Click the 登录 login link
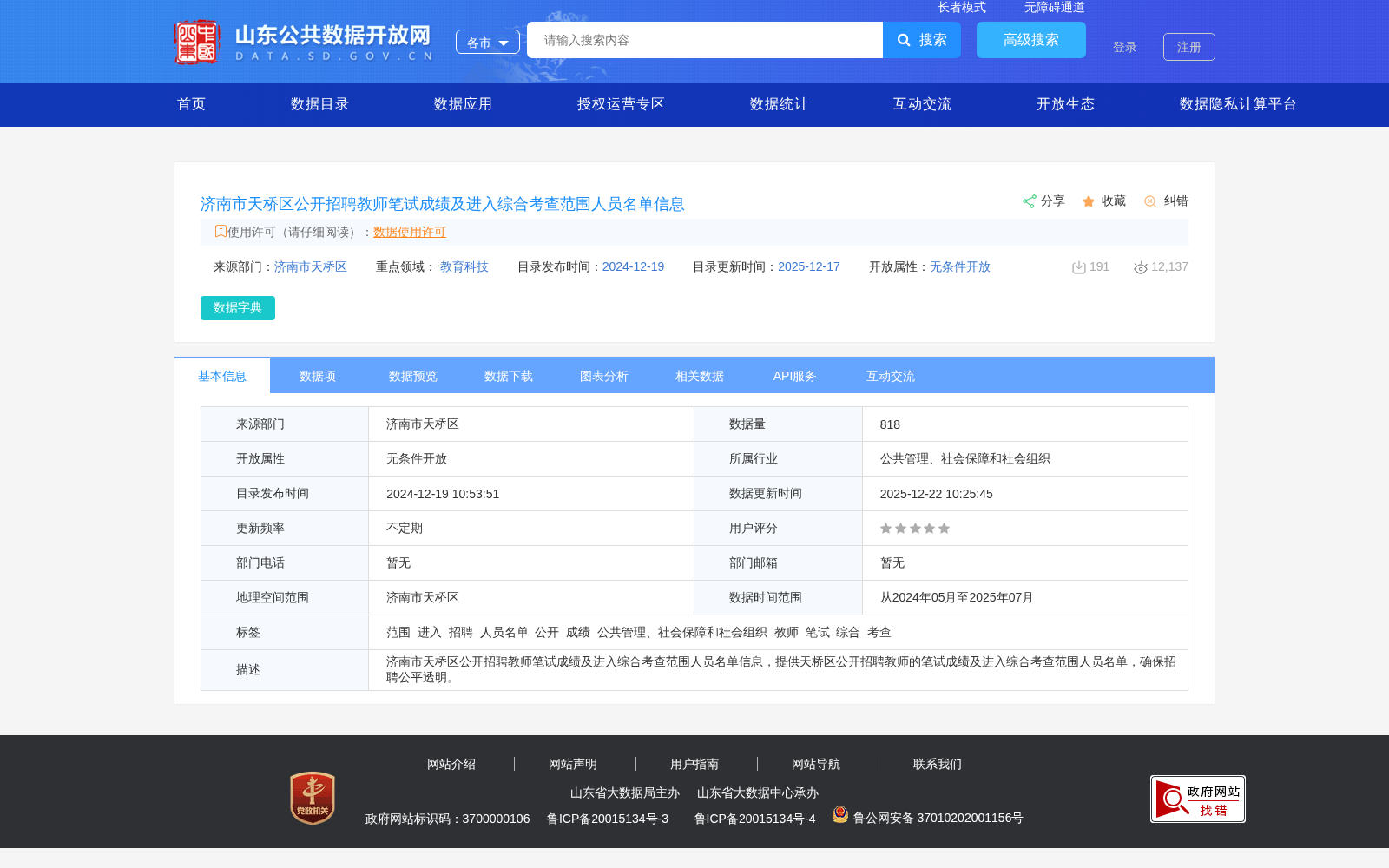 pos(1125,47)
